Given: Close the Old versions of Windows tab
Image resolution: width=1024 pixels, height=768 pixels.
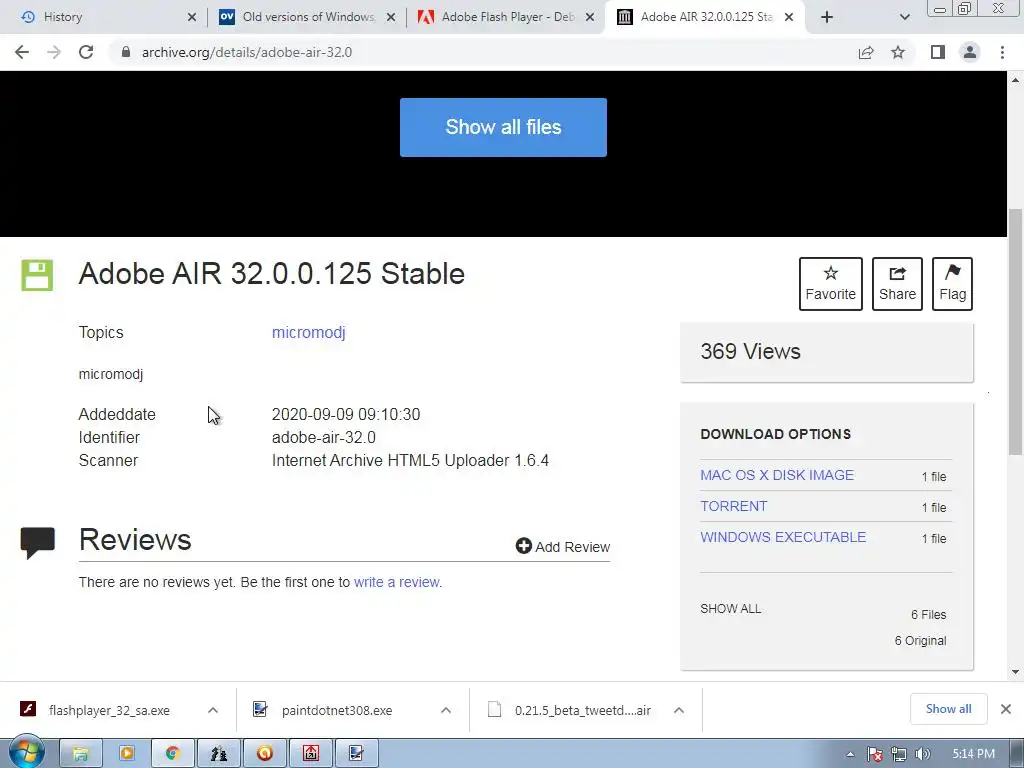Looking at the screenshot, I should point(391,18).
